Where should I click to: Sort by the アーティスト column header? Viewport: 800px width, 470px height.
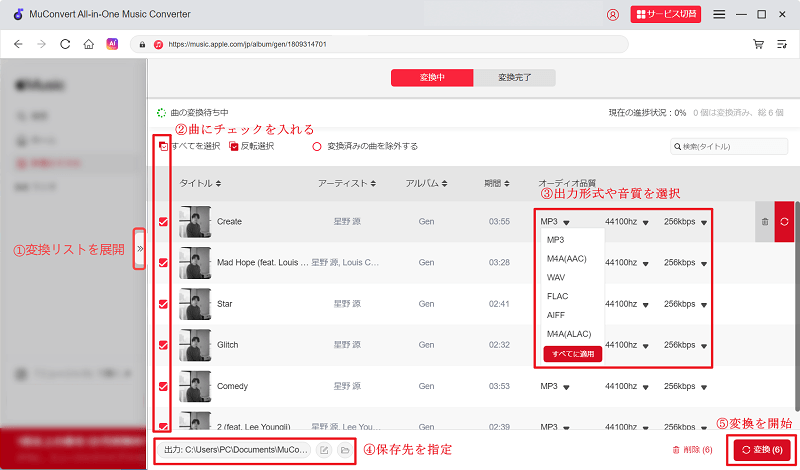point(347,184)
